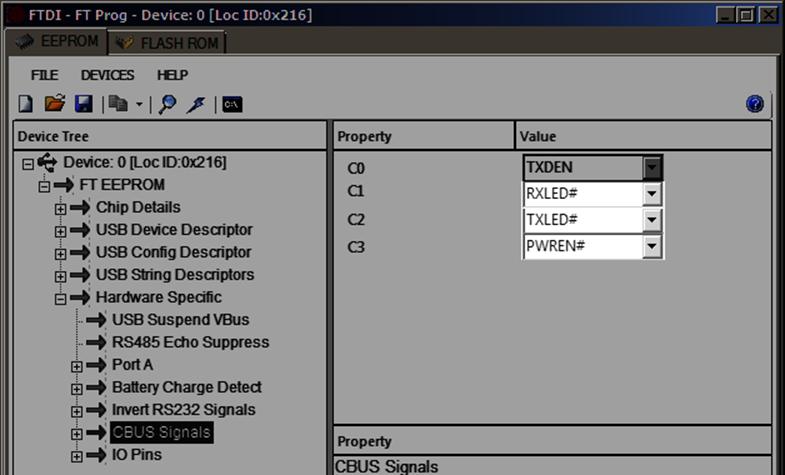Expand the Port A node
Image resolution: width=785 pixels, height=475 pixels.
click(77, 366)
